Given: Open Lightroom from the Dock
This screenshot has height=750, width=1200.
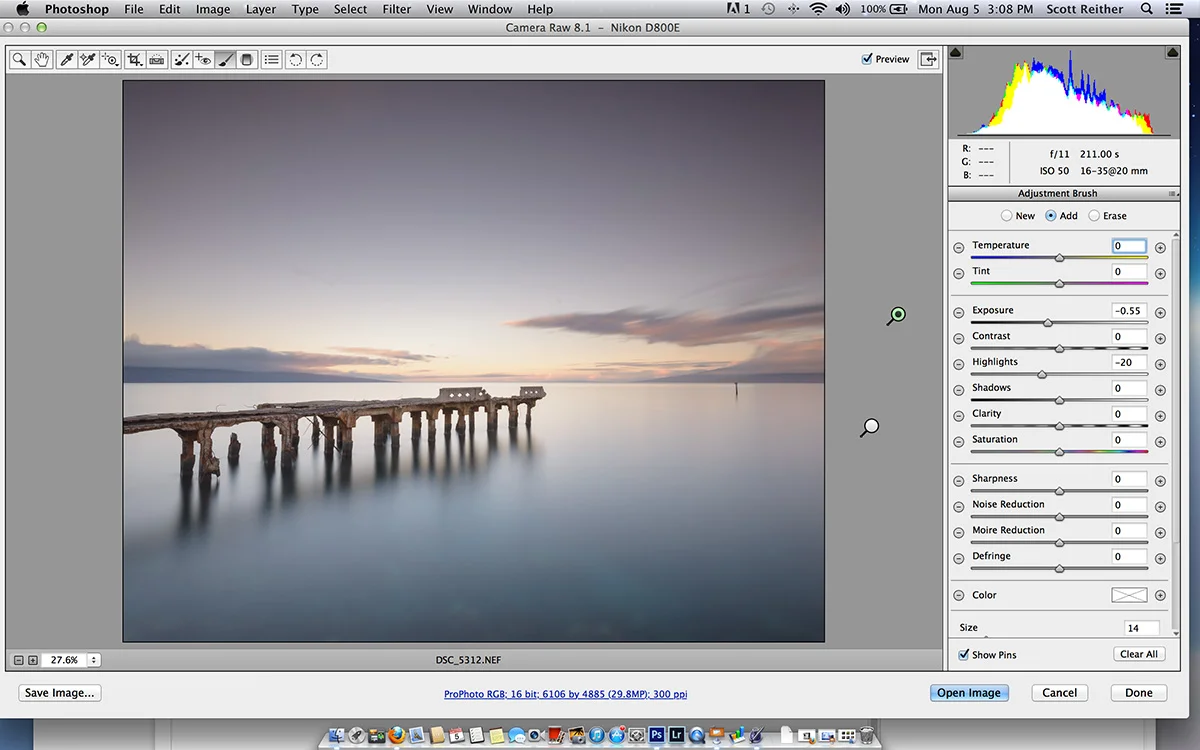Looking at the screenshot, I should [x=677, y=736].
